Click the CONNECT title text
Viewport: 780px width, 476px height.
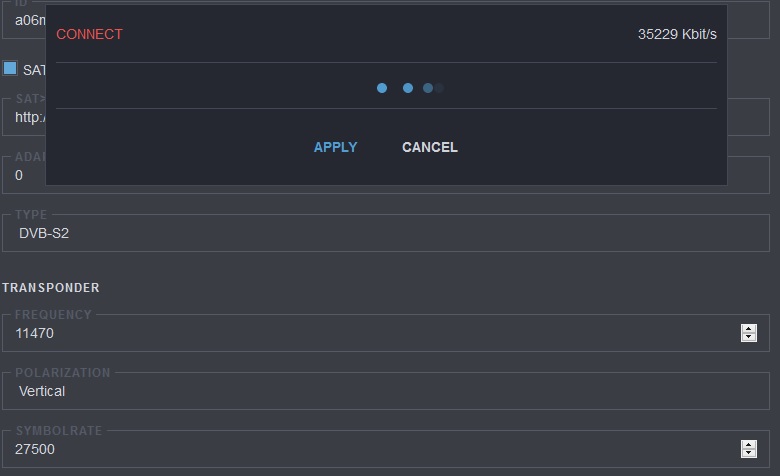coord(89,34)
